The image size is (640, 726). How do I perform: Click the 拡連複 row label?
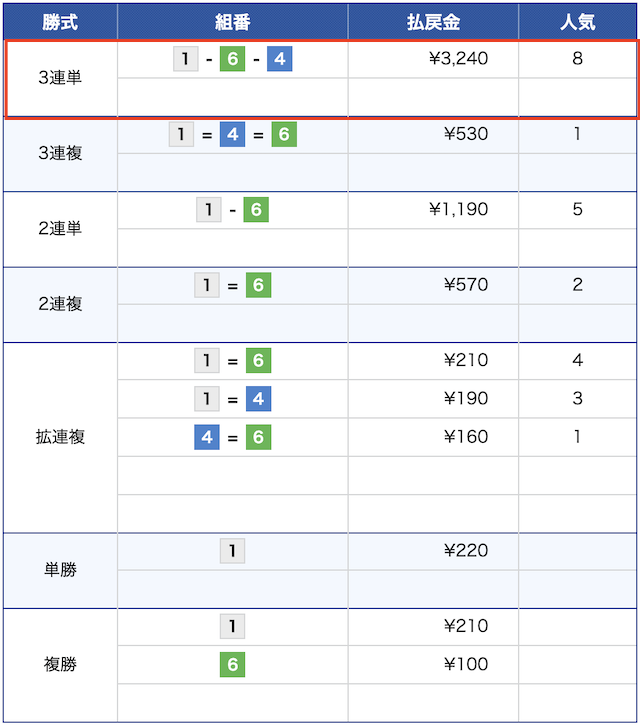[x=60, y=437]
